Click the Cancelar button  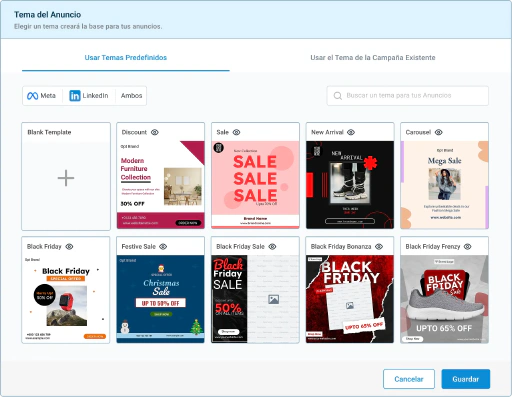point(409,379)
